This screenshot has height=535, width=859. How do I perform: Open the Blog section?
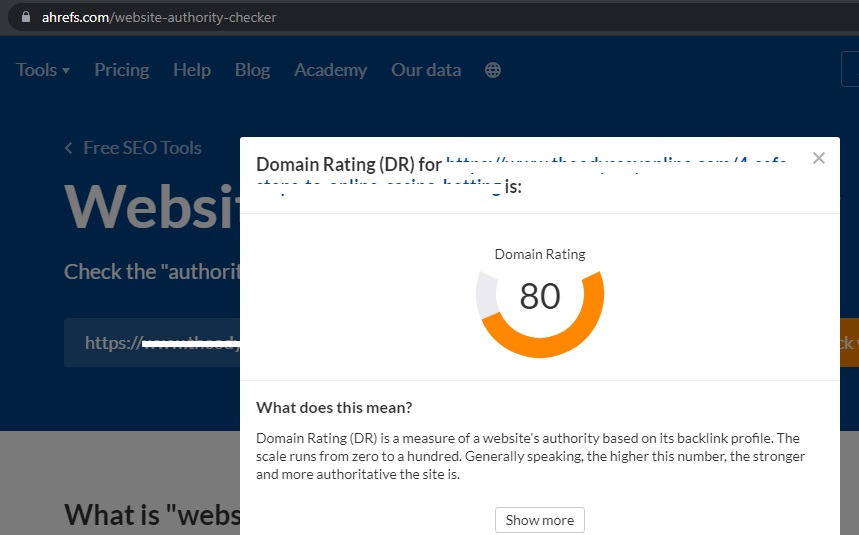(252, 70)
